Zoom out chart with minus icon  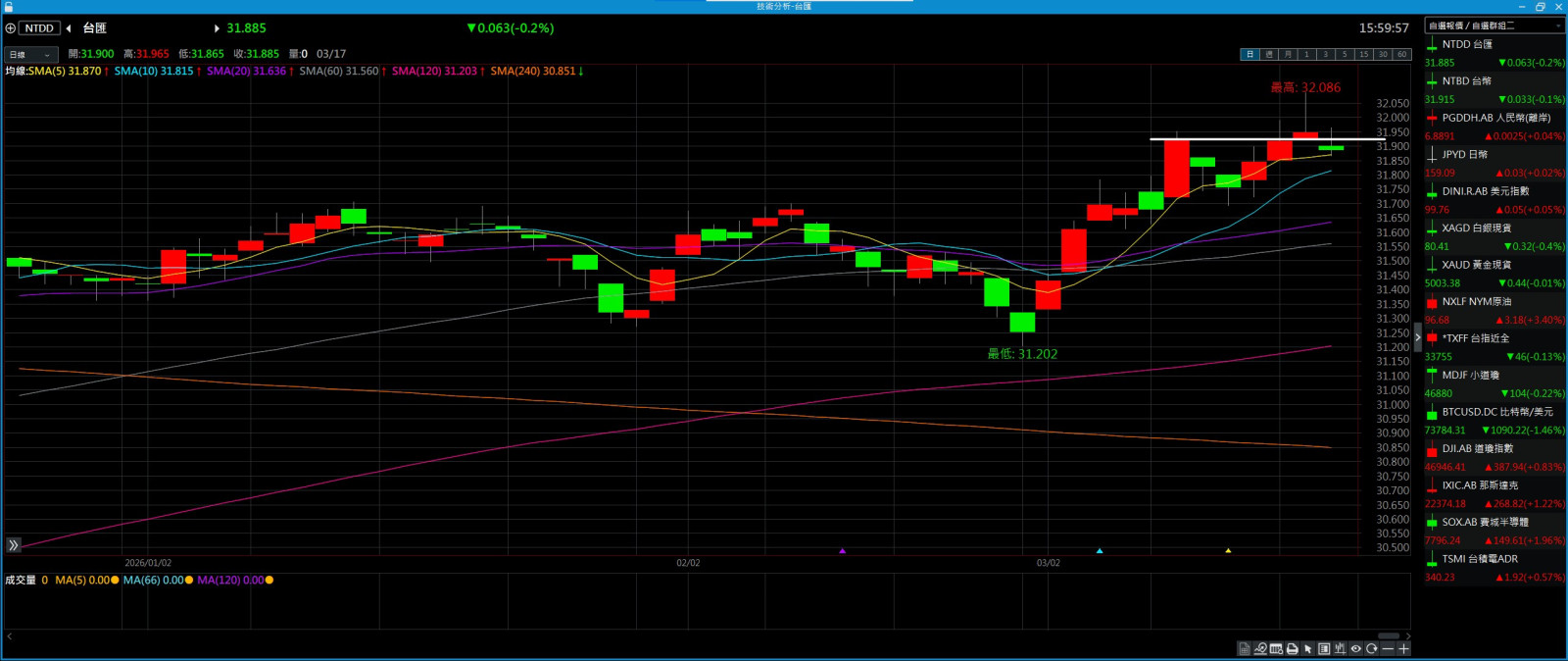point(1388,649)
